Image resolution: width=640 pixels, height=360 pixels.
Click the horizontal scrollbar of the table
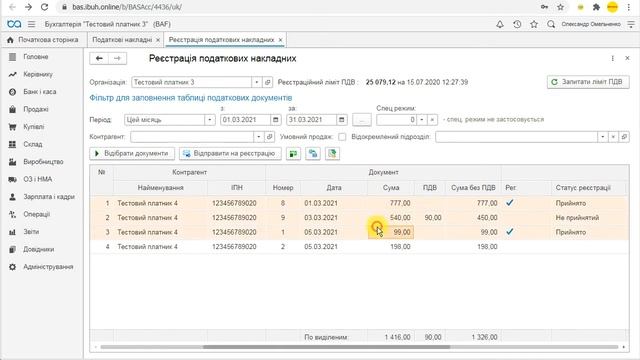[327, 347]
